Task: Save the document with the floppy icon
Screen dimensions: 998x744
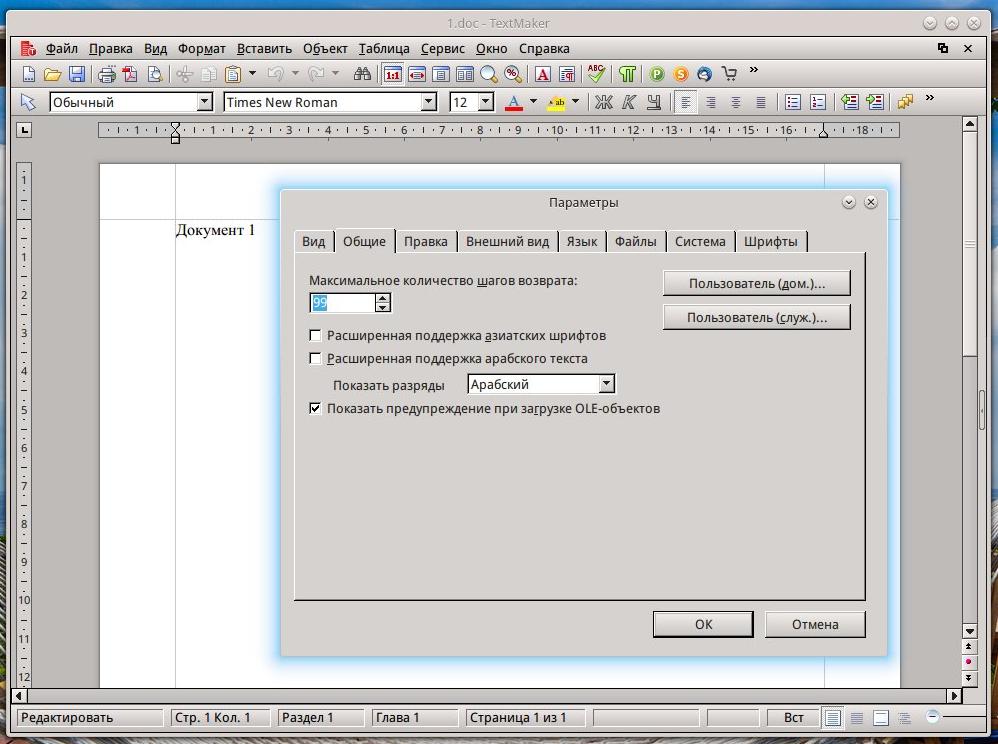Action: click(76, 74)
